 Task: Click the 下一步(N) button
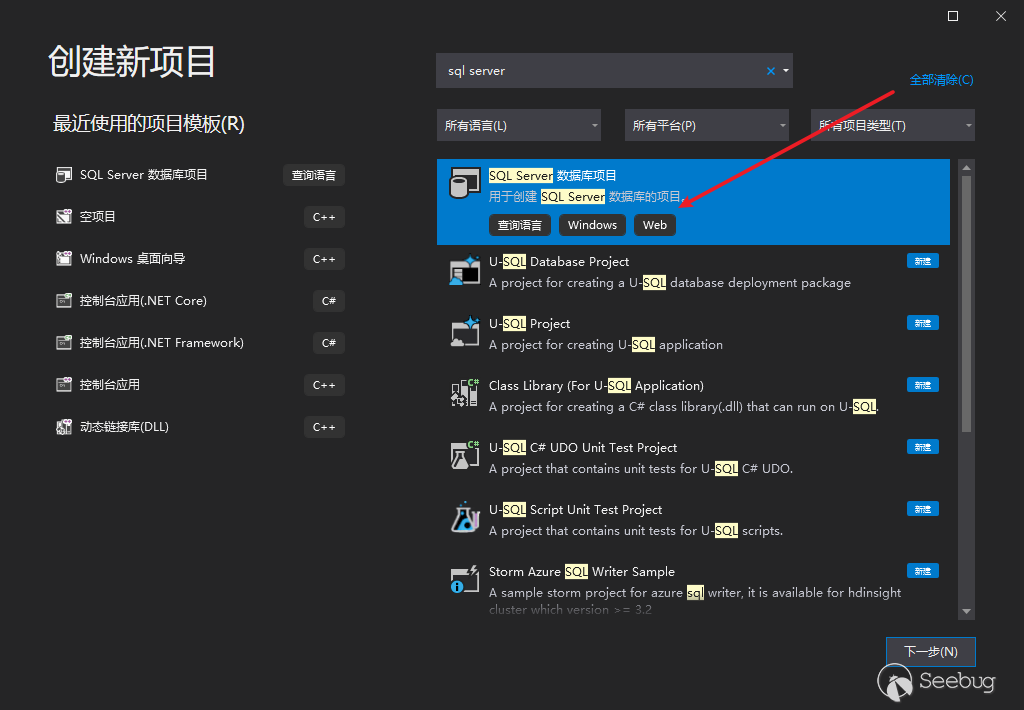pos(931,652)
